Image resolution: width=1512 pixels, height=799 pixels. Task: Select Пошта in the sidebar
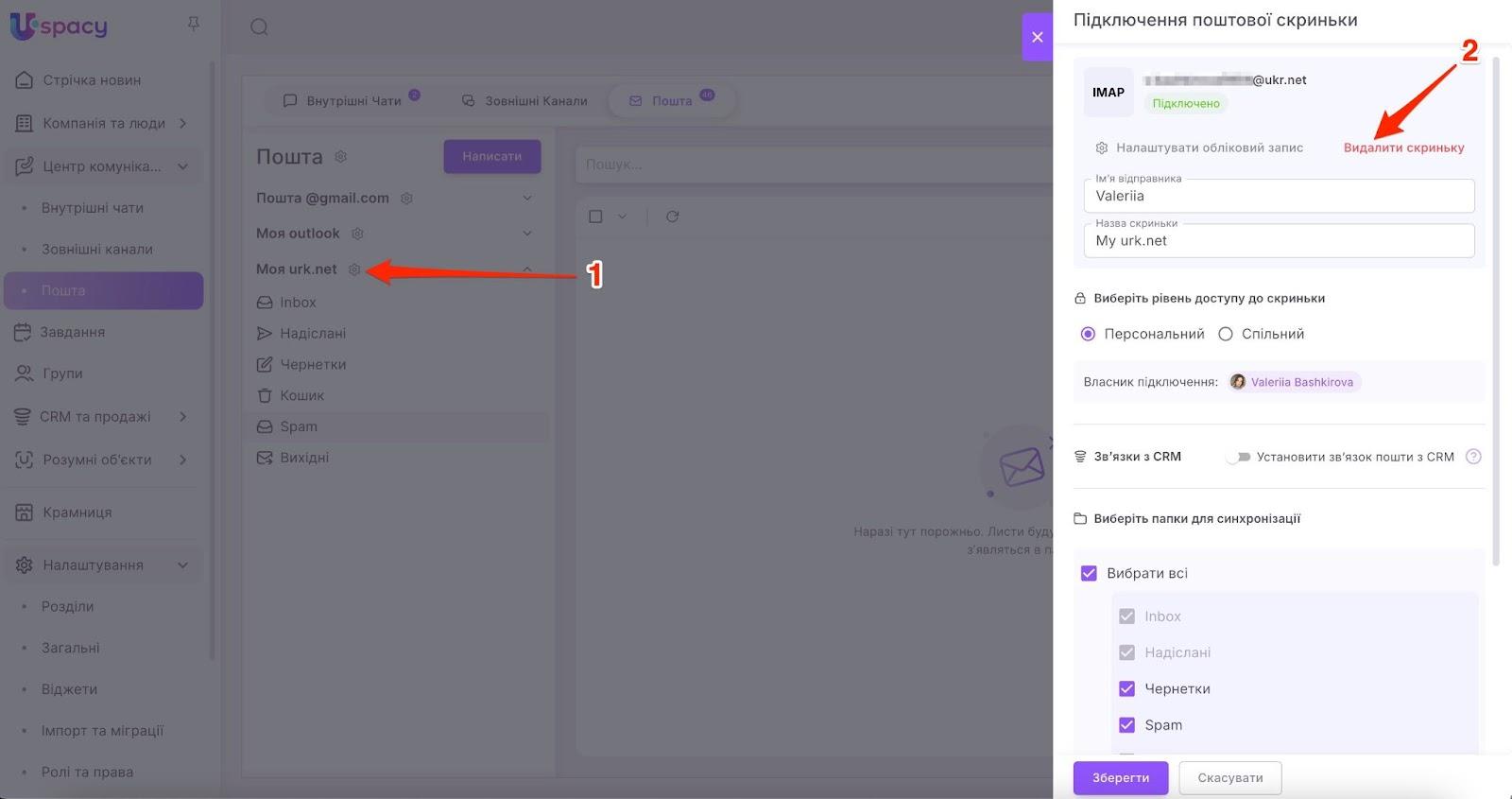point(104,290)
